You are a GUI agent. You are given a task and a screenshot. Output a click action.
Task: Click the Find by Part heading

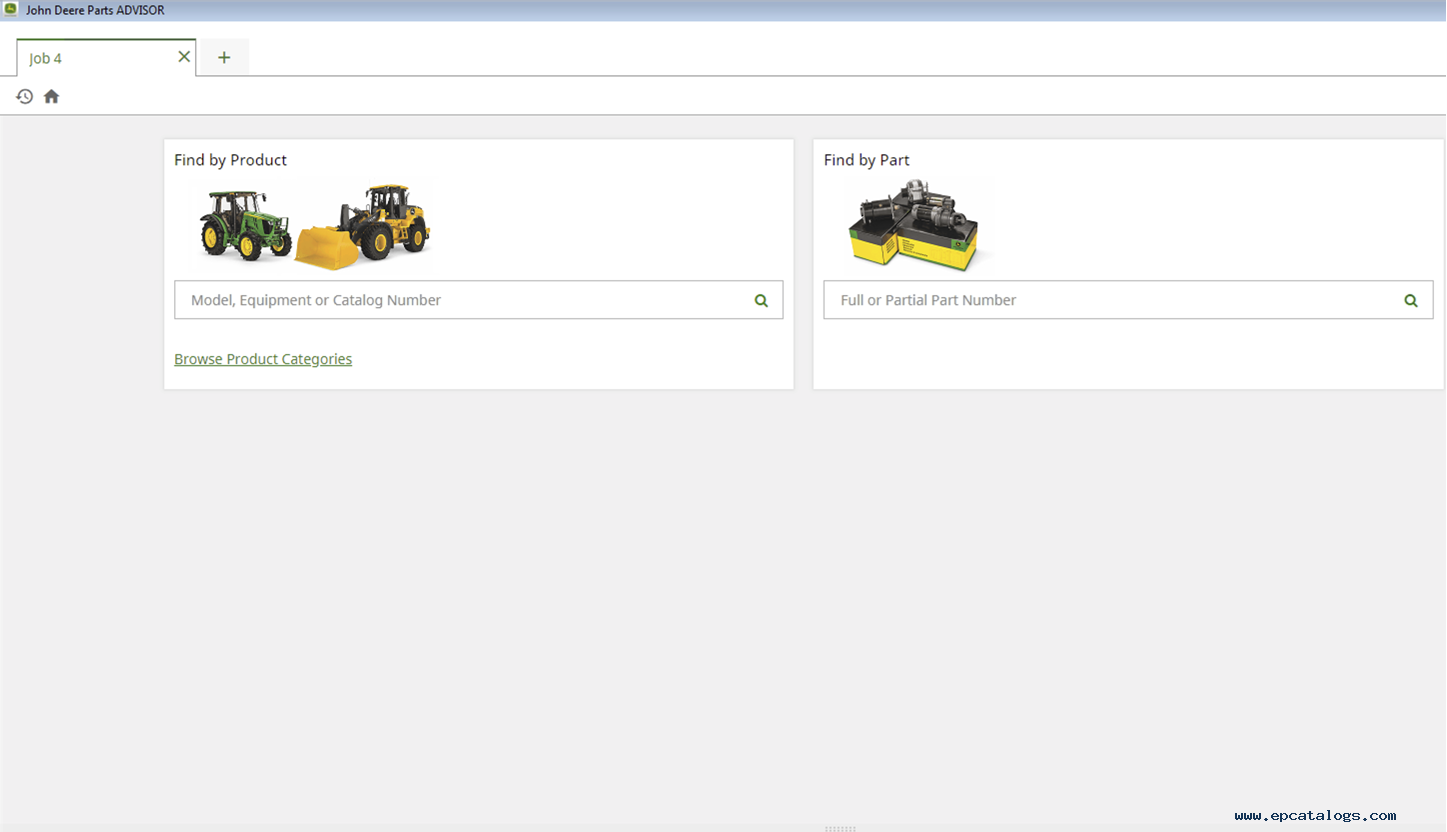coord(866,160)
